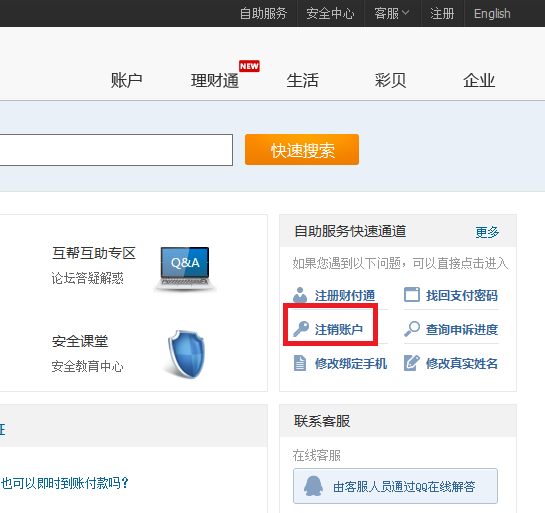Click the magnifier icon beside 查询申诉进度
The width and height of the screenshot is (545, 513).
pos(412,328)
